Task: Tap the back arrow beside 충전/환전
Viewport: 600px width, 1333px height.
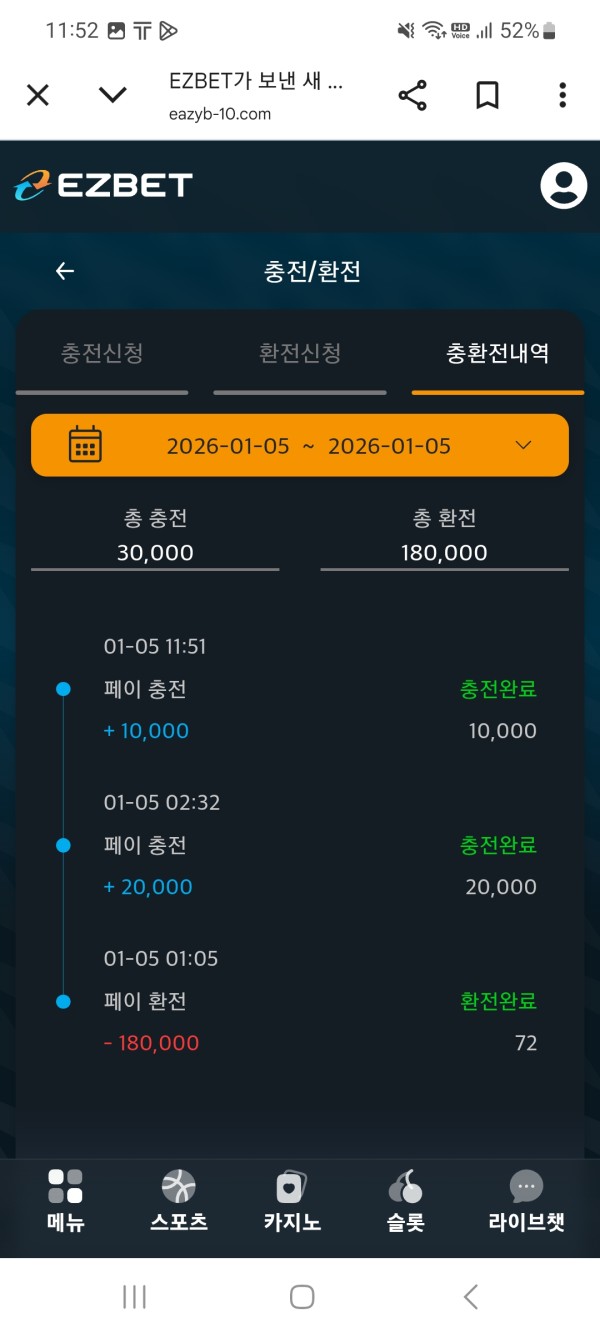Action: (65, 271)
